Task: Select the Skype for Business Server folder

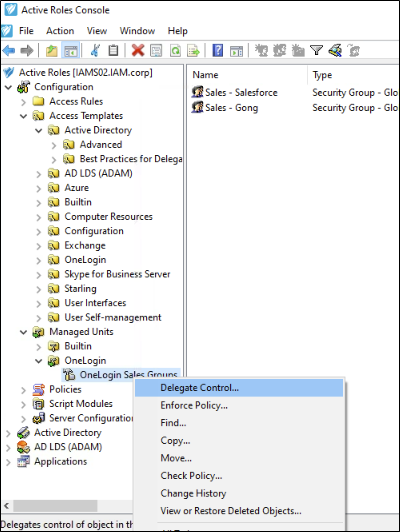Action: tap(117, 274)
